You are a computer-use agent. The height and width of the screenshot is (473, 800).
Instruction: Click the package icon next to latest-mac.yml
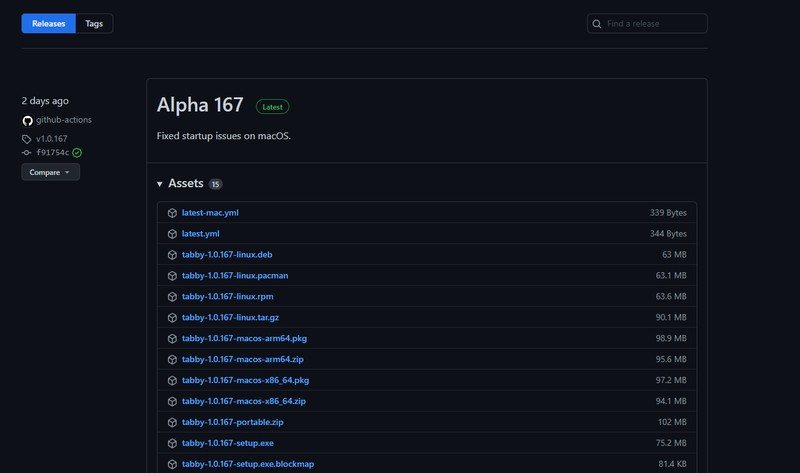pyautogui.click(x=172, y=213)
